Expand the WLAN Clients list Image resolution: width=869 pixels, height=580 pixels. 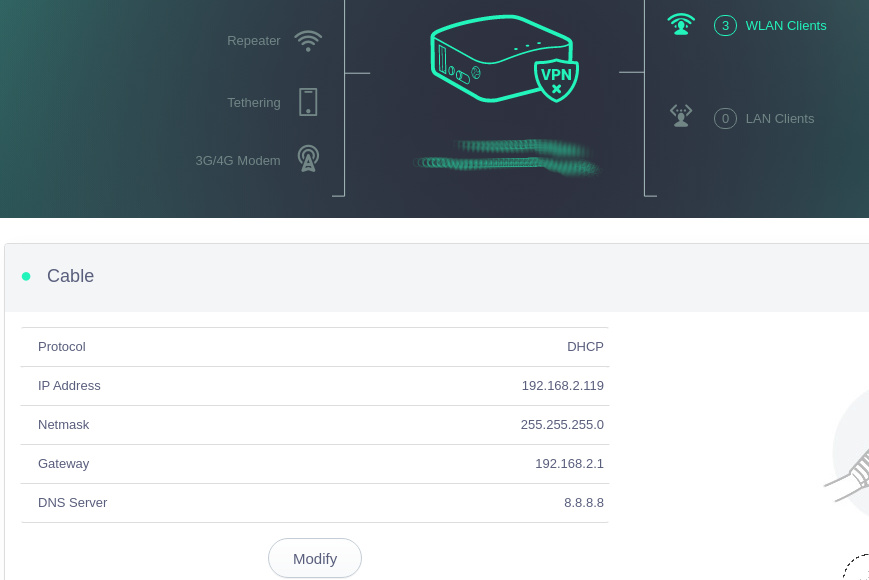click(786, 25)
